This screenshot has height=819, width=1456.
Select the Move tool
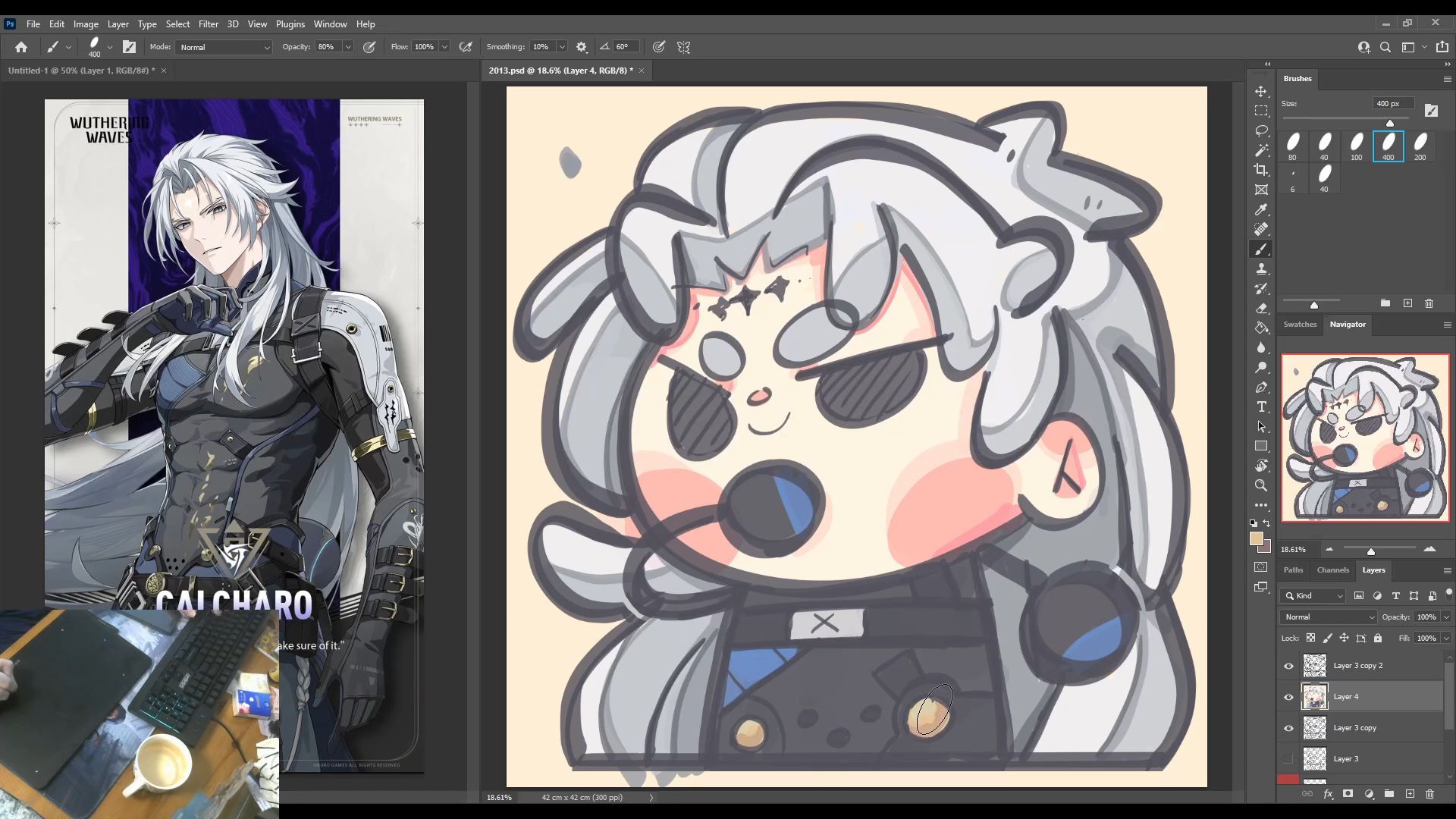coord(1261,91)
